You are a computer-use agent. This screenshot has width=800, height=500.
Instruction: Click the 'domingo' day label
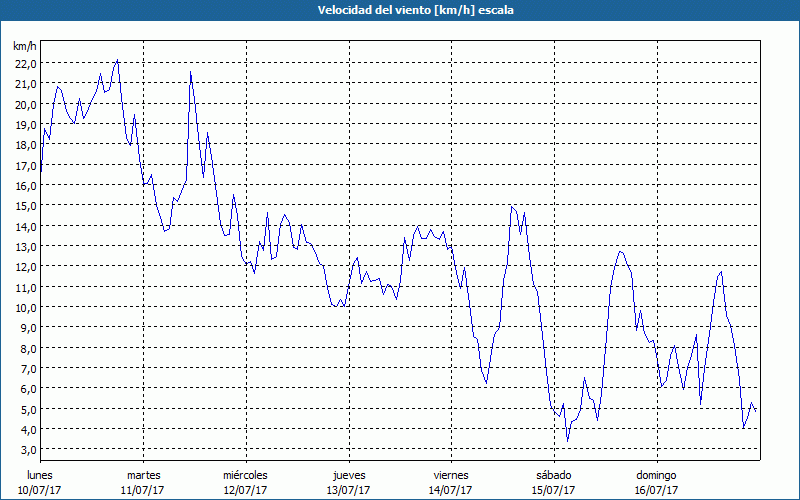656,475
